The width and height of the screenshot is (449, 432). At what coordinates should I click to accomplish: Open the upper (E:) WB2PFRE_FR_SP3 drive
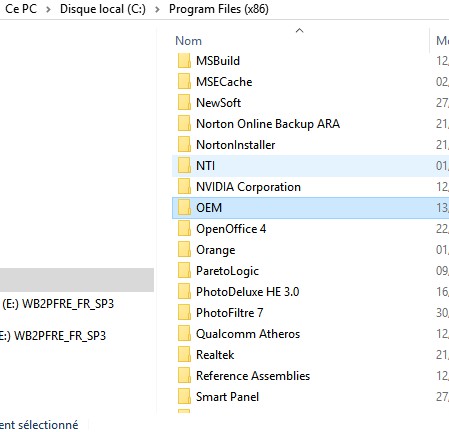point(58,304)
